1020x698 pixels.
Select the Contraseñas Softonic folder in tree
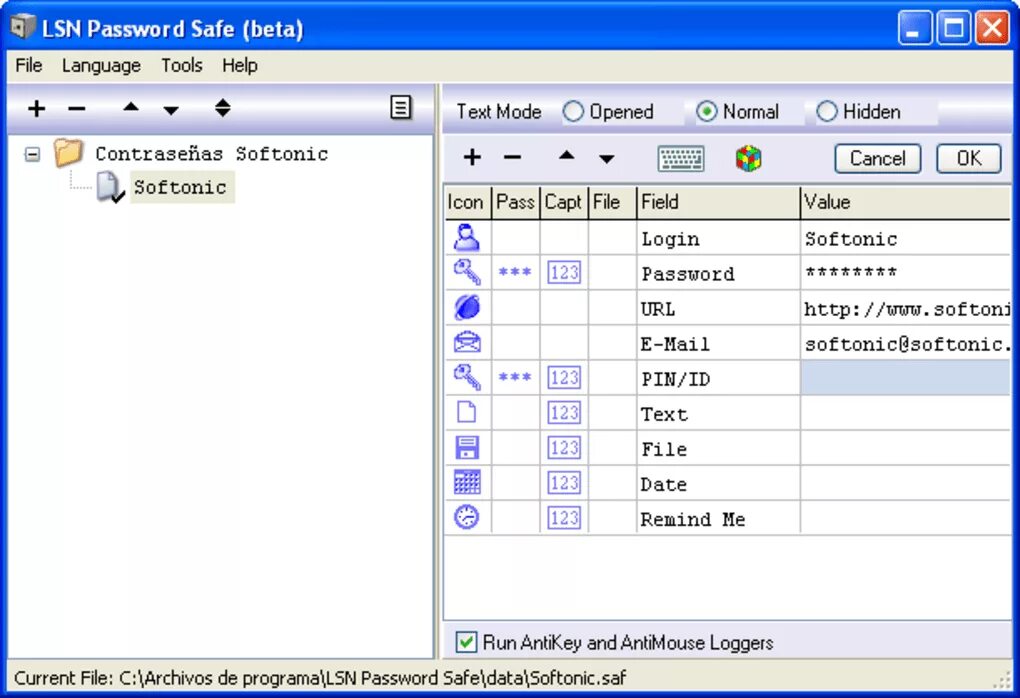(211, 154)
